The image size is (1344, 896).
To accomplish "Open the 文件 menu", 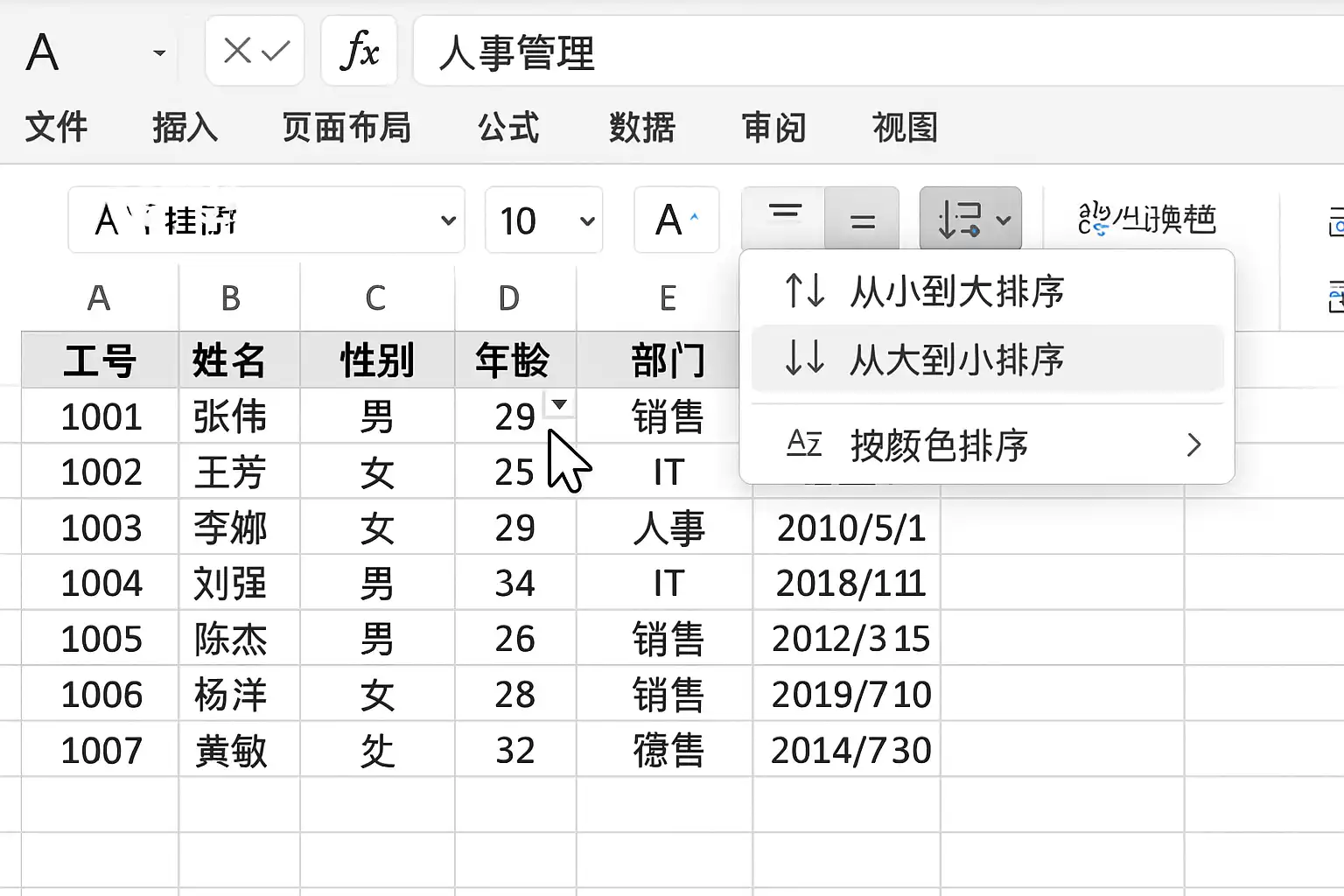I will point(56,127).
